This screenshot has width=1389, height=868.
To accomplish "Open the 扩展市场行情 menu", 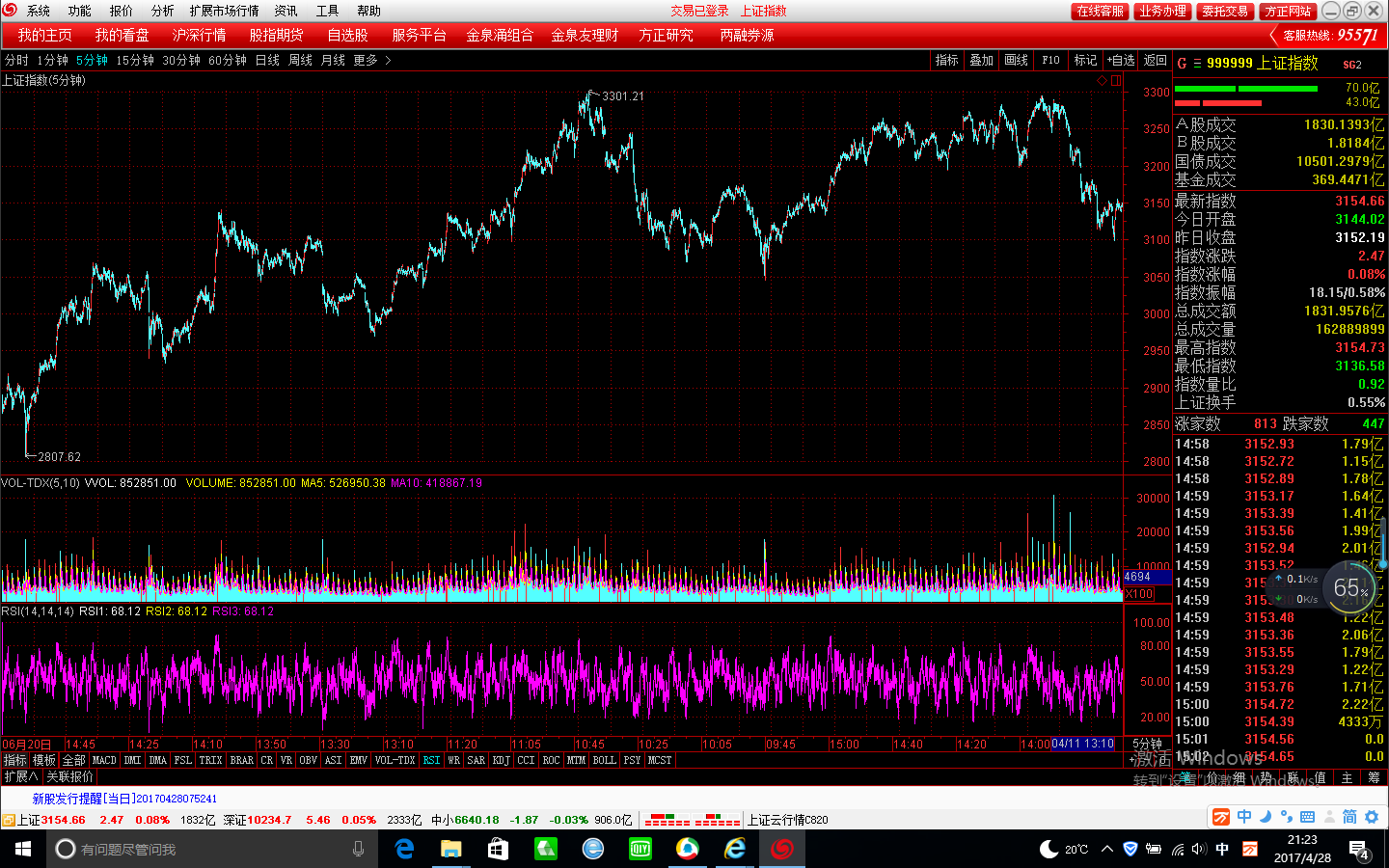I will pos(225,11).
